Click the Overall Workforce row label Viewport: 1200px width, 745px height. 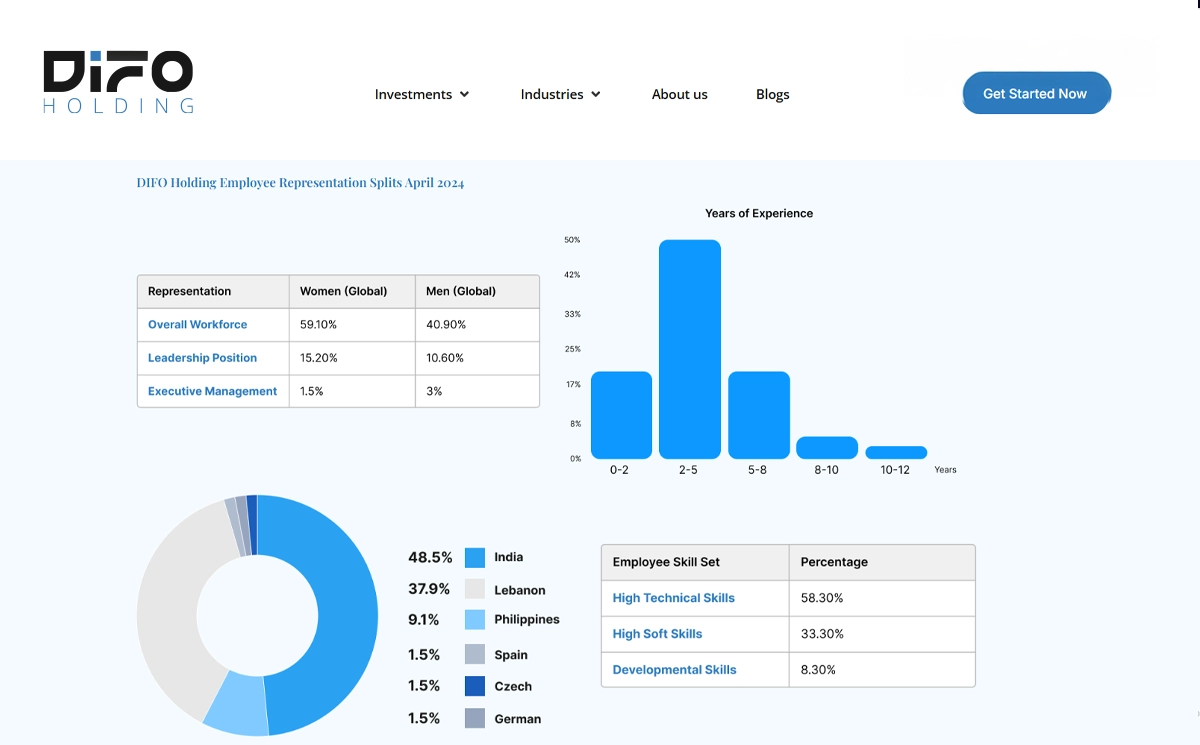pos(197,325)
